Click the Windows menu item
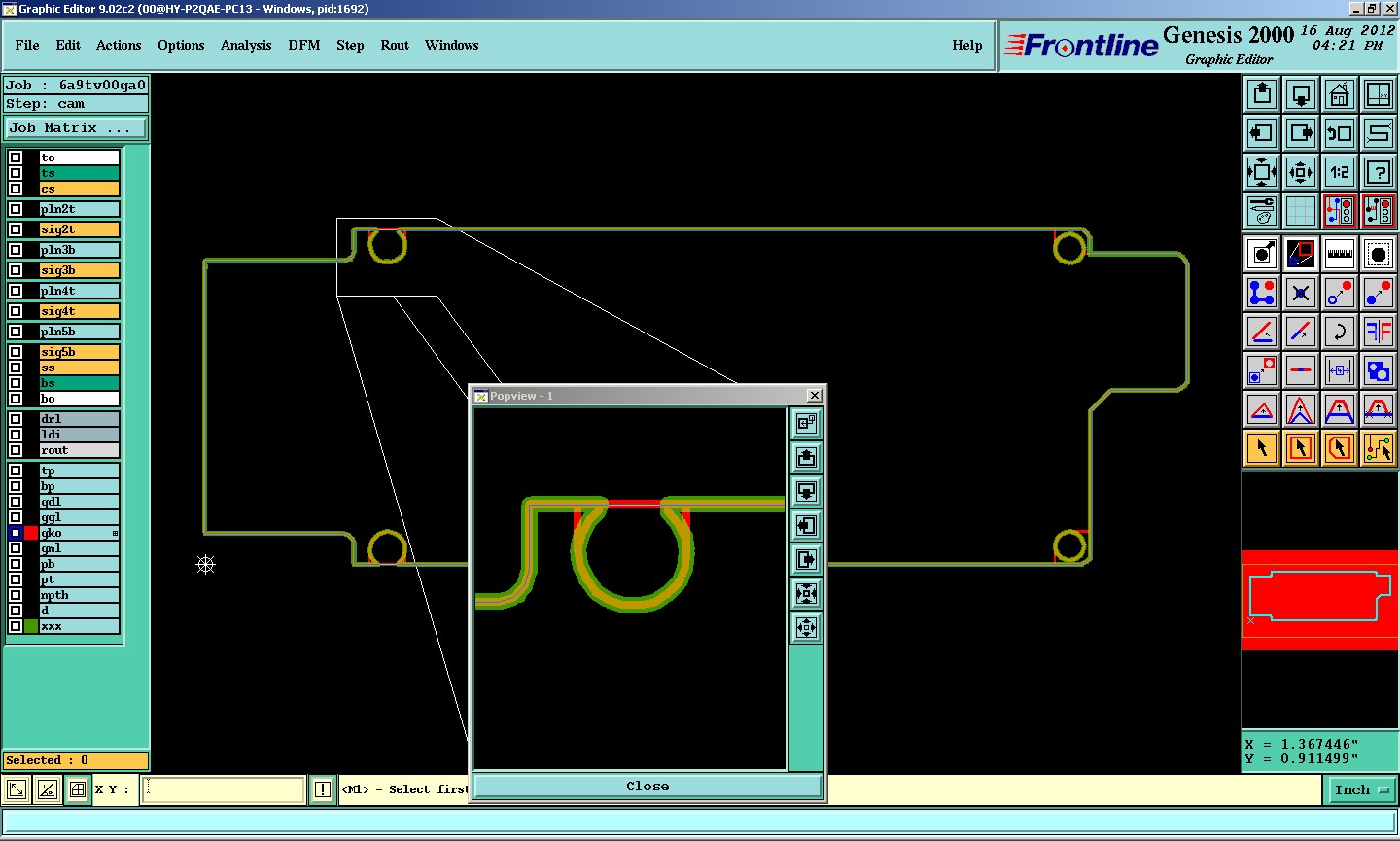 click(452, 46)
